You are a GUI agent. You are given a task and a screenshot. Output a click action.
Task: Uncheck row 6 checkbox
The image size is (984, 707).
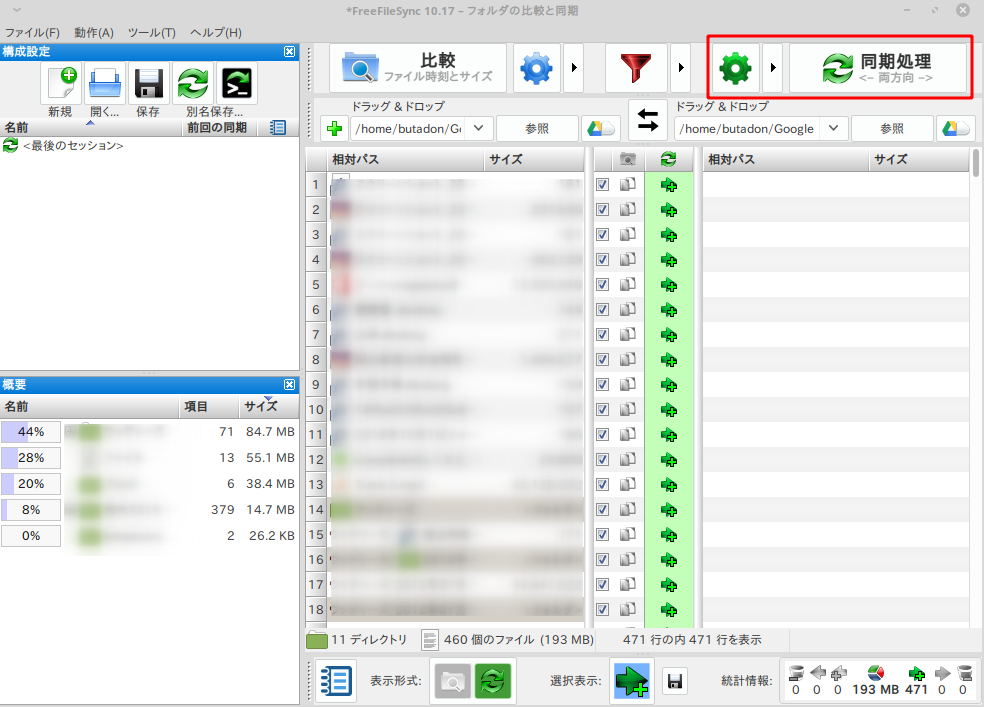602,309
